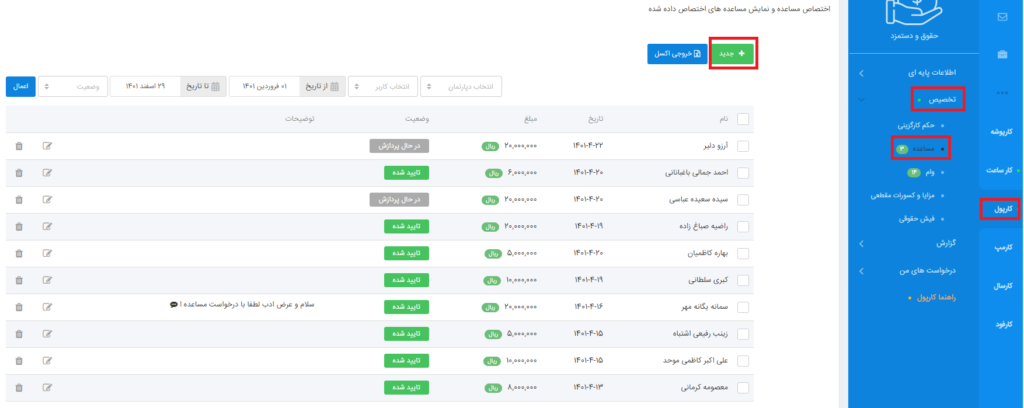This screenshot has height=408, width=1024.
Task: Open edit icon for سمانه یگانه مهر
Action: (x=47, y=307)
